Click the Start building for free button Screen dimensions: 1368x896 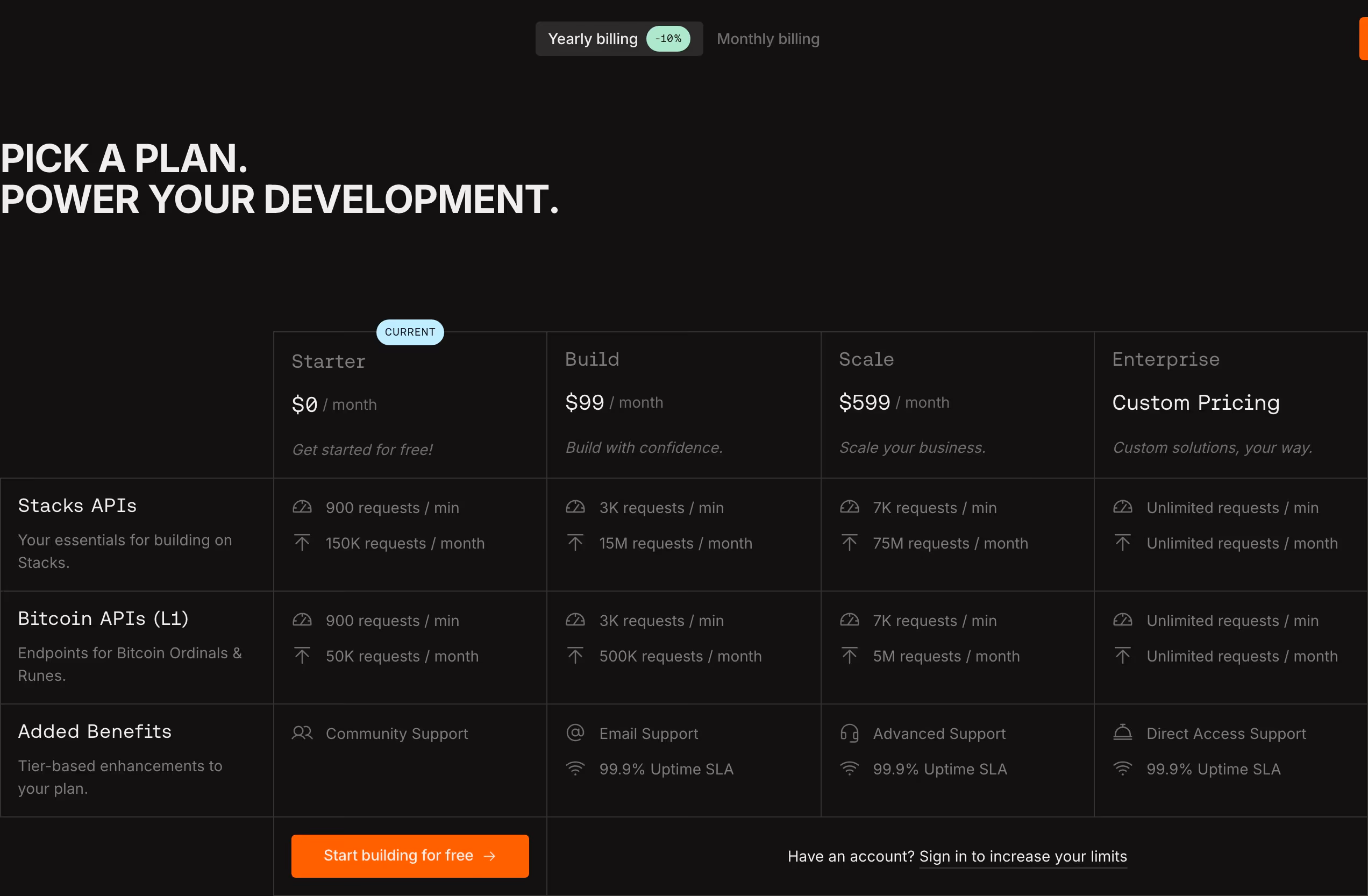click(x=410, y=855)
